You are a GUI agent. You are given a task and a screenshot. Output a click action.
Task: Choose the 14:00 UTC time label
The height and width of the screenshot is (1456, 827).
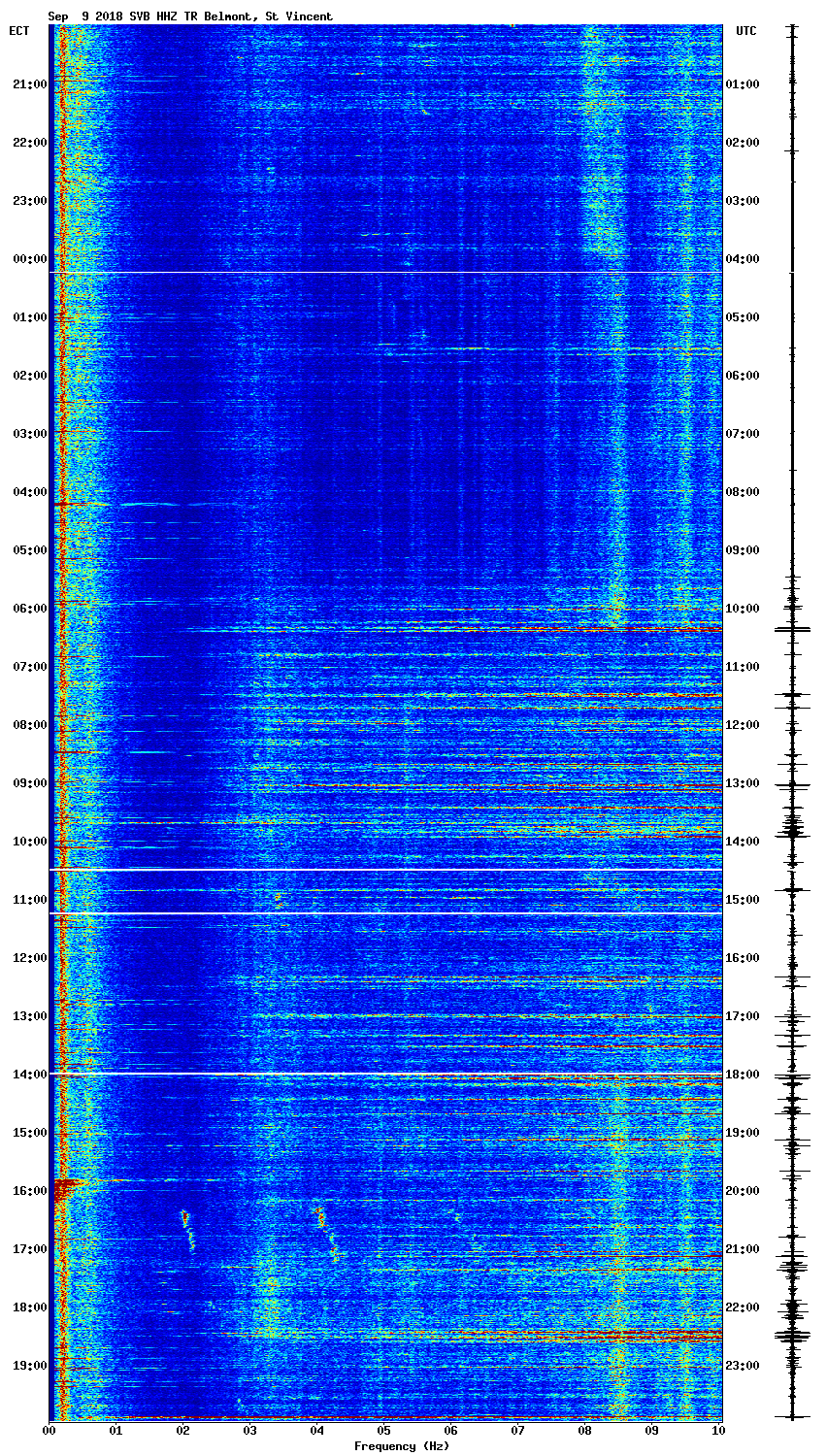tap(743, 842)
